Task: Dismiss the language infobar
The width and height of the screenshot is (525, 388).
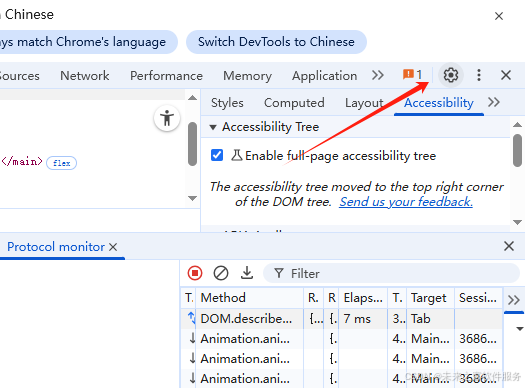Action: click(x=499, y=16)
